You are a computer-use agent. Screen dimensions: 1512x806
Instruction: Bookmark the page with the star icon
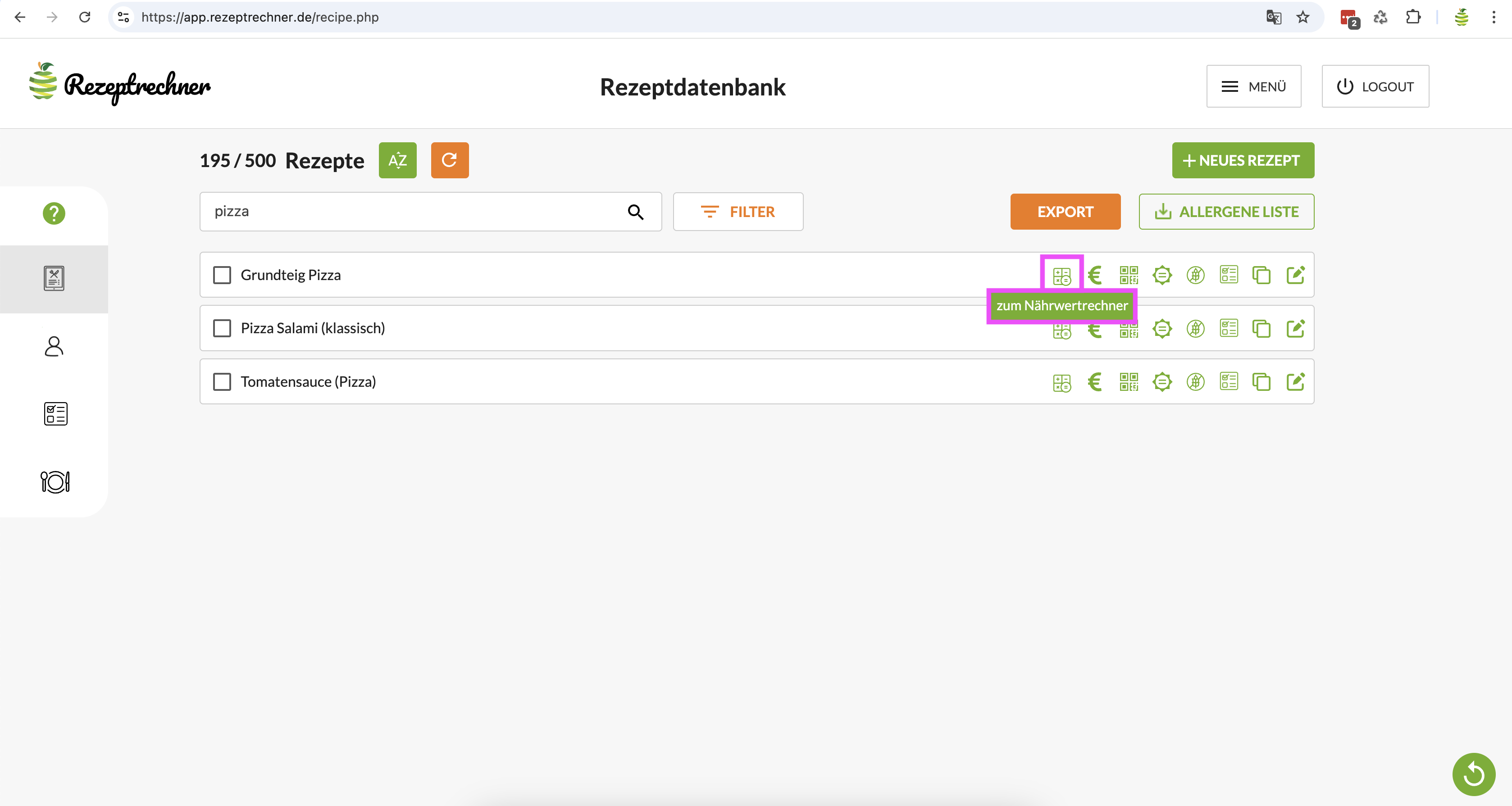(1303, 17)
